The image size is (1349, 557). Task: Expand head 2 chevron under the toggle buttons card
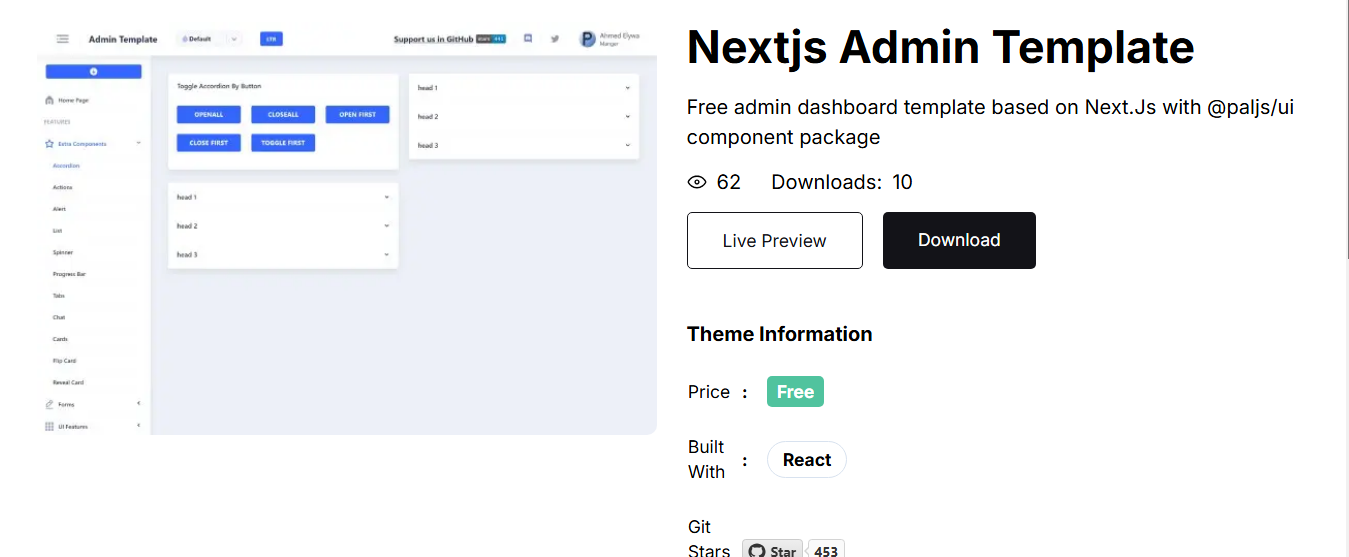coord(387,226)
